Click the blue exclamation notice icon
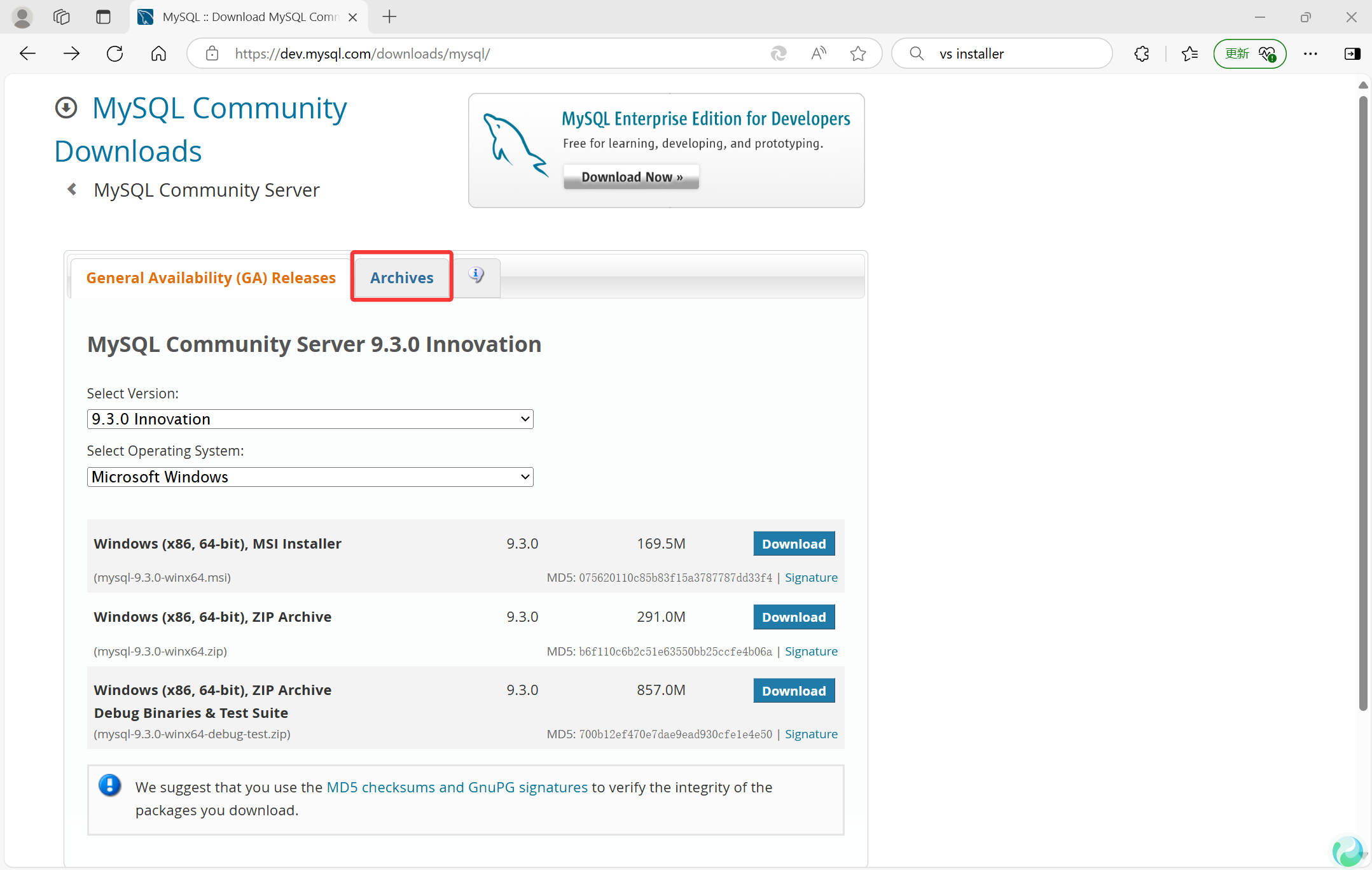This screenshot has height=870, width=1372. pyautogui.click(x=109, y=785)
